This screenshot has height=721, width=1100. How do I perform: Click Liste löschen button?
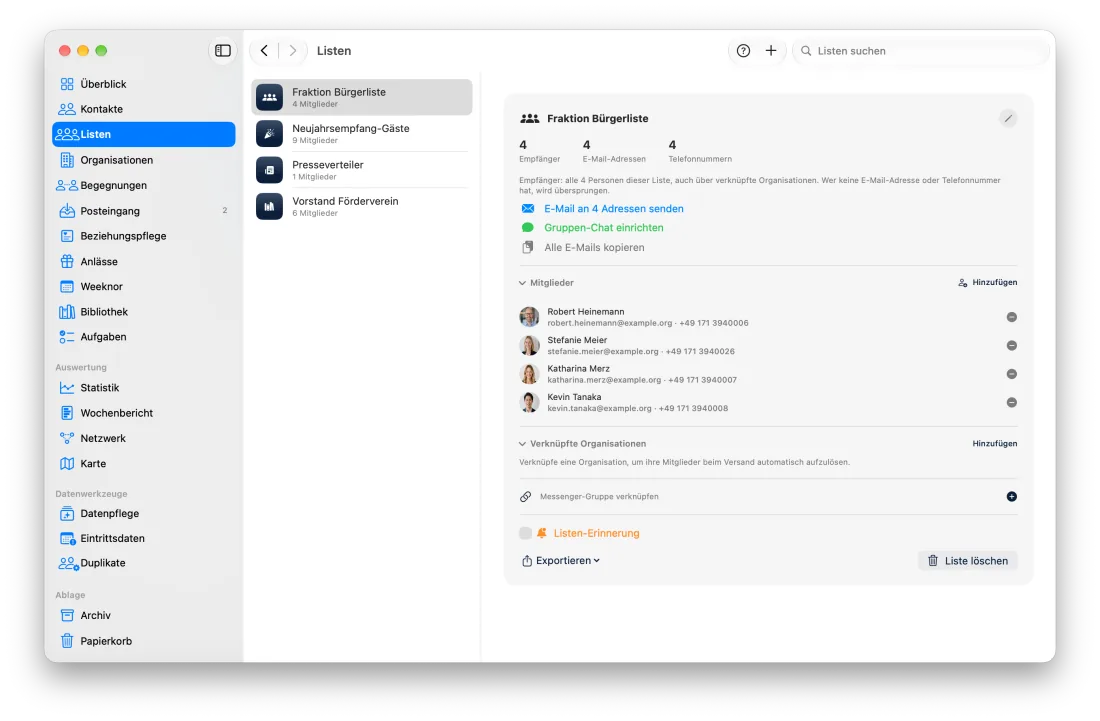967,560
